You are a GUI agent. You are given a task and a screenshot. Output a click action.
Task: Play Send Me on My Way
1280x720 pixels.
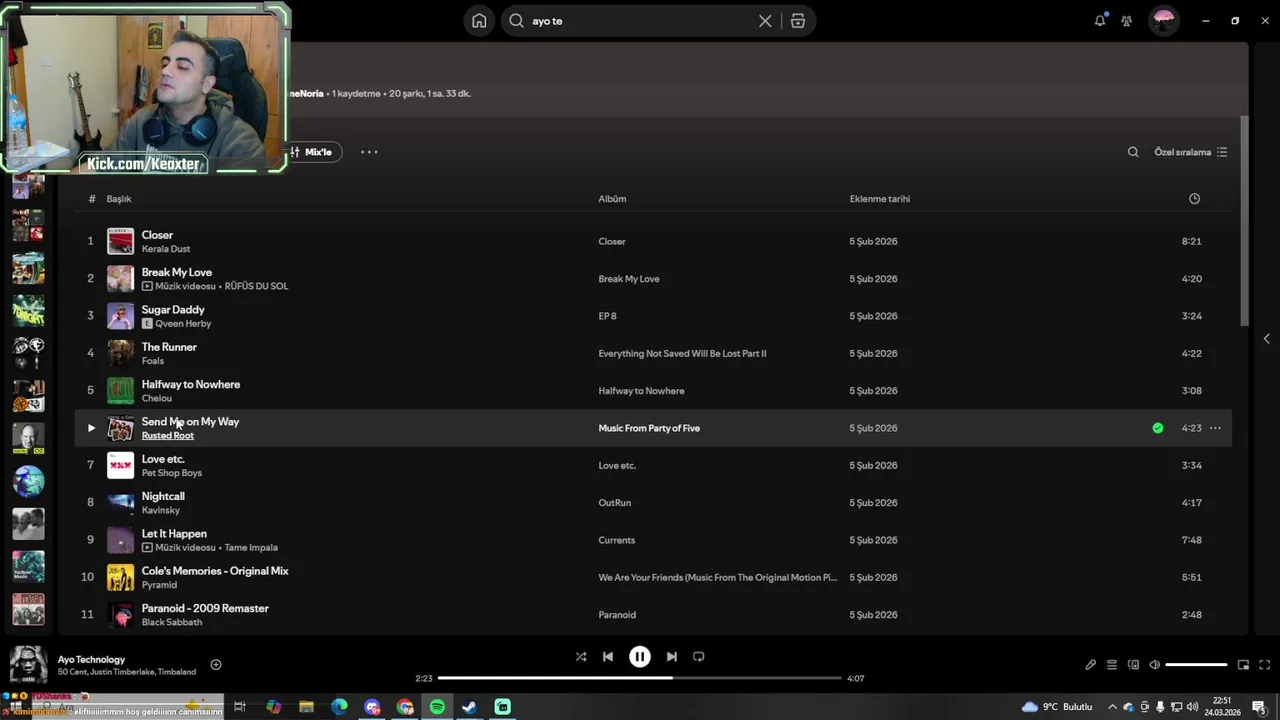coord(90,428)
